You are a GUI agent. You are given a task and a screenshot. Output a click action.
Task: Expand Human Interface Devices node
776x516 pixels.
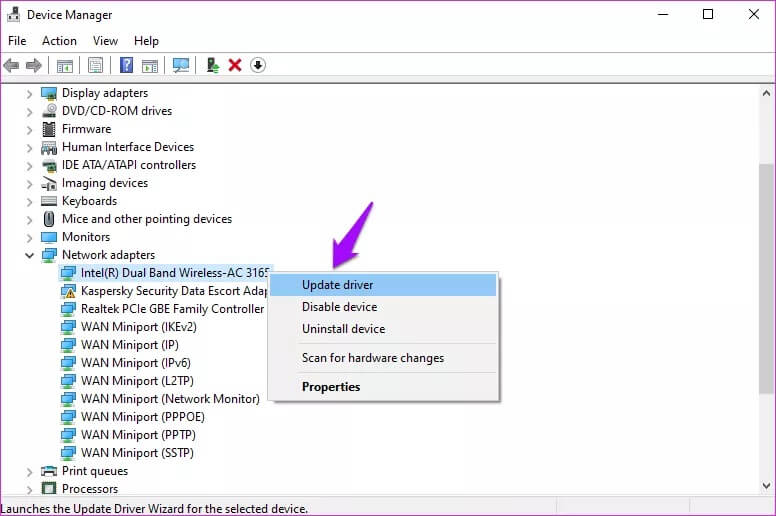pos(29,147)
